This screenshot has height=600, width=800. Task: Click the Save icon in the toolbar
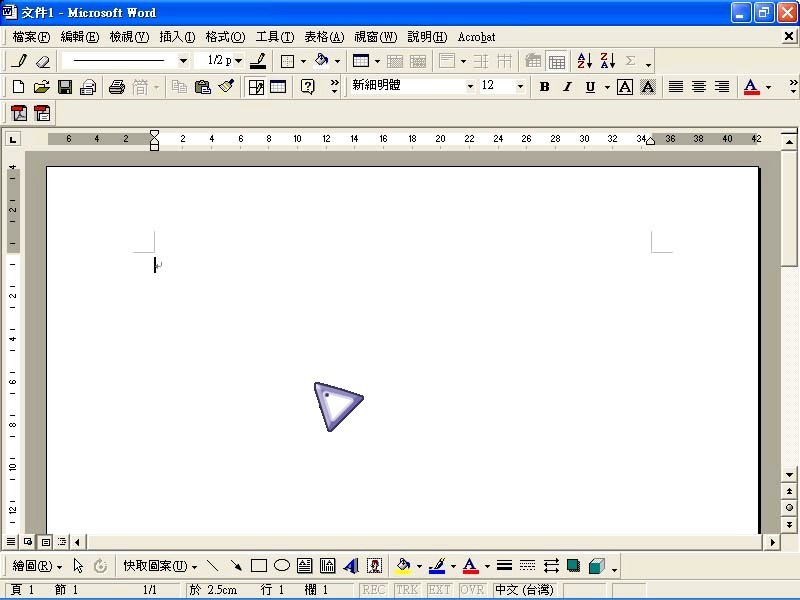64,87
